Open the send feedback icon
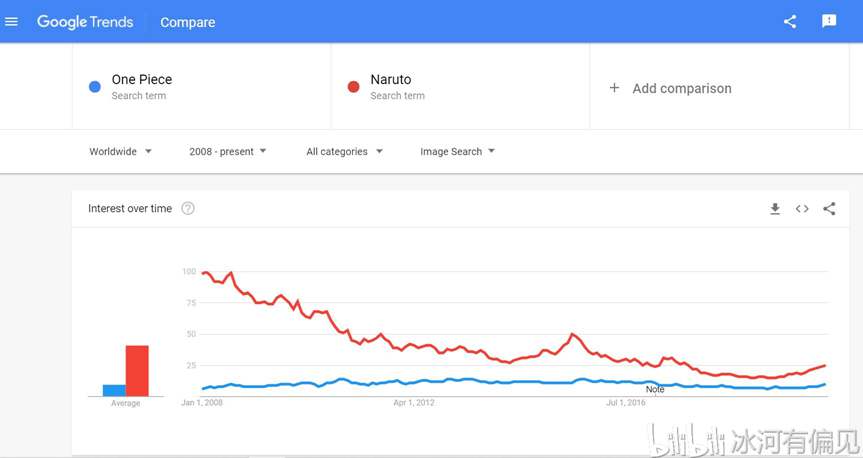This screenshot has width=863, height=458. [x=829, y=21]
